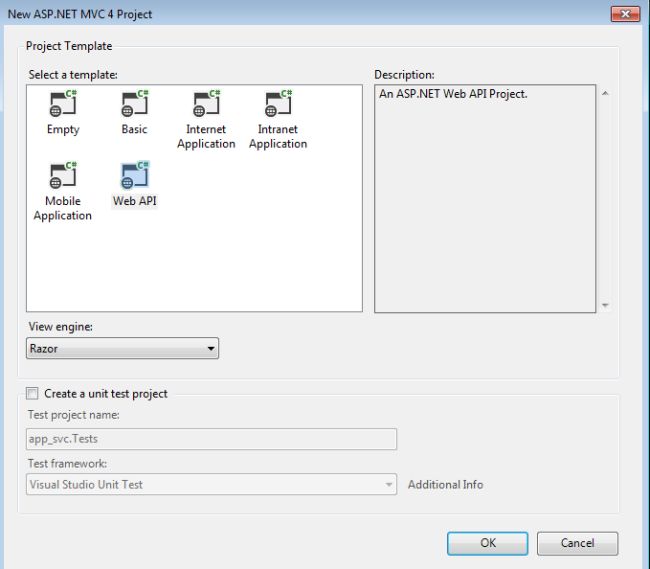Click the Test project name field

point(211,439)
